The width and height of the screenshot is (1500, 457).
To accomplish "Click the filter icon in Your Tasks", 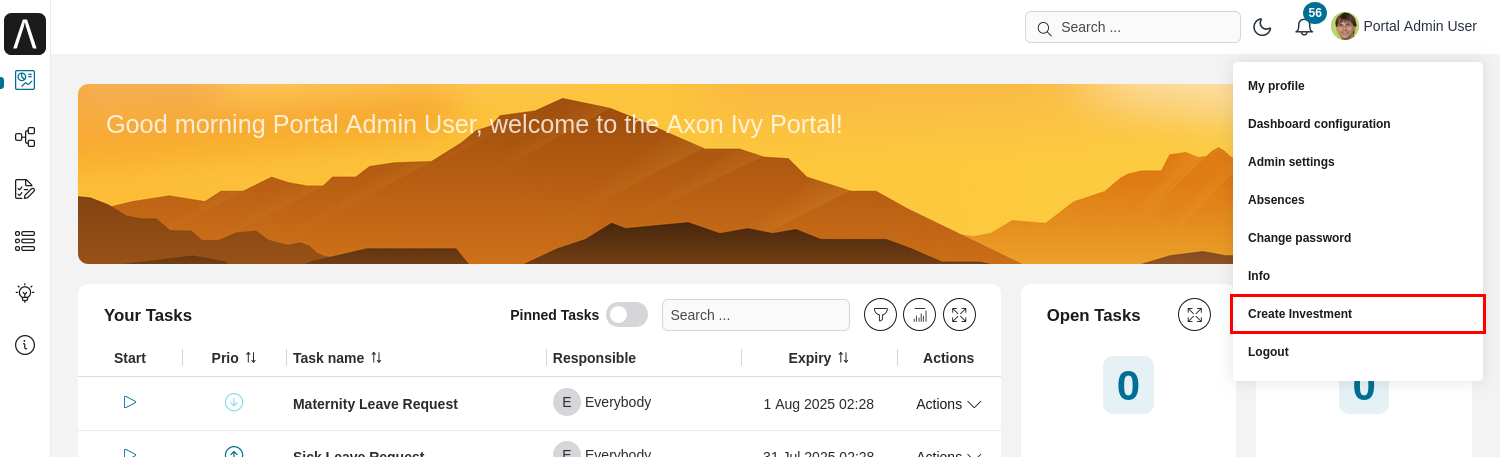I will [x=880, y=315].
